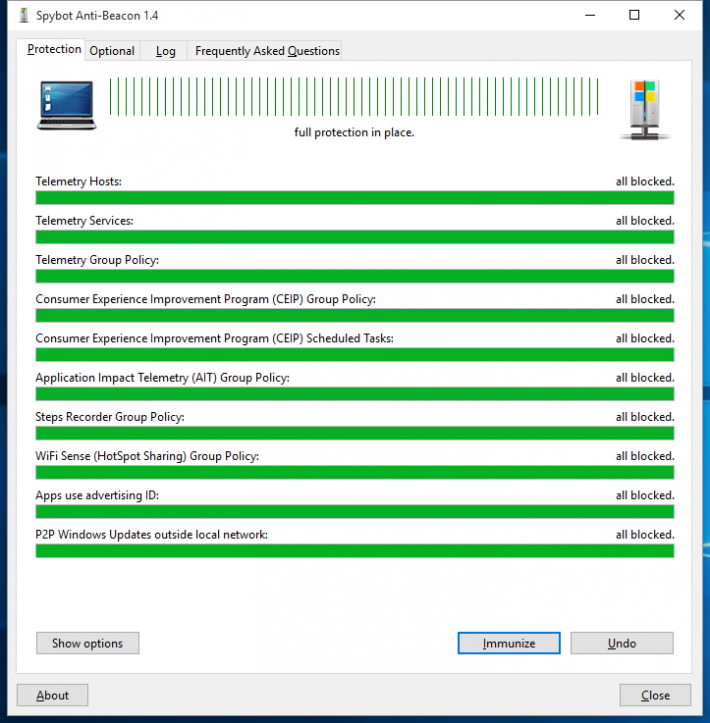Click the Show options button
The height and width of the screenshot is (723, 710).
point(88,643)
